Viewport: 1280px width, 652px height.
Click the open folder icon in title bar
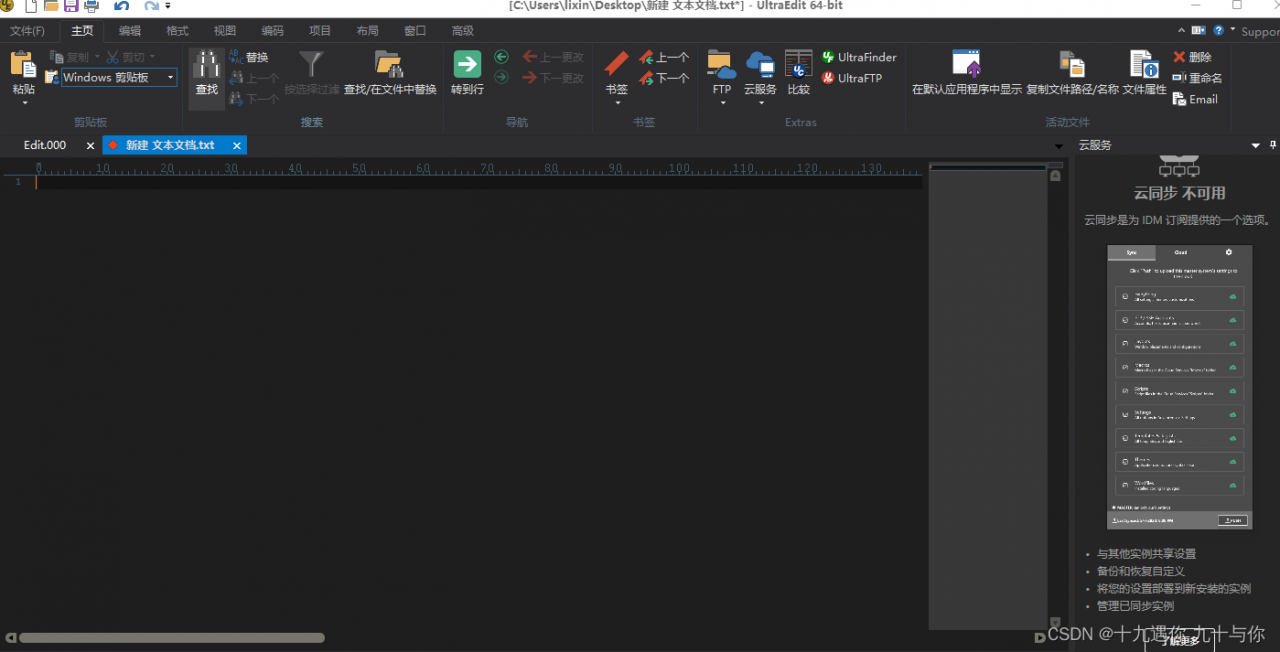coord(50,6)
